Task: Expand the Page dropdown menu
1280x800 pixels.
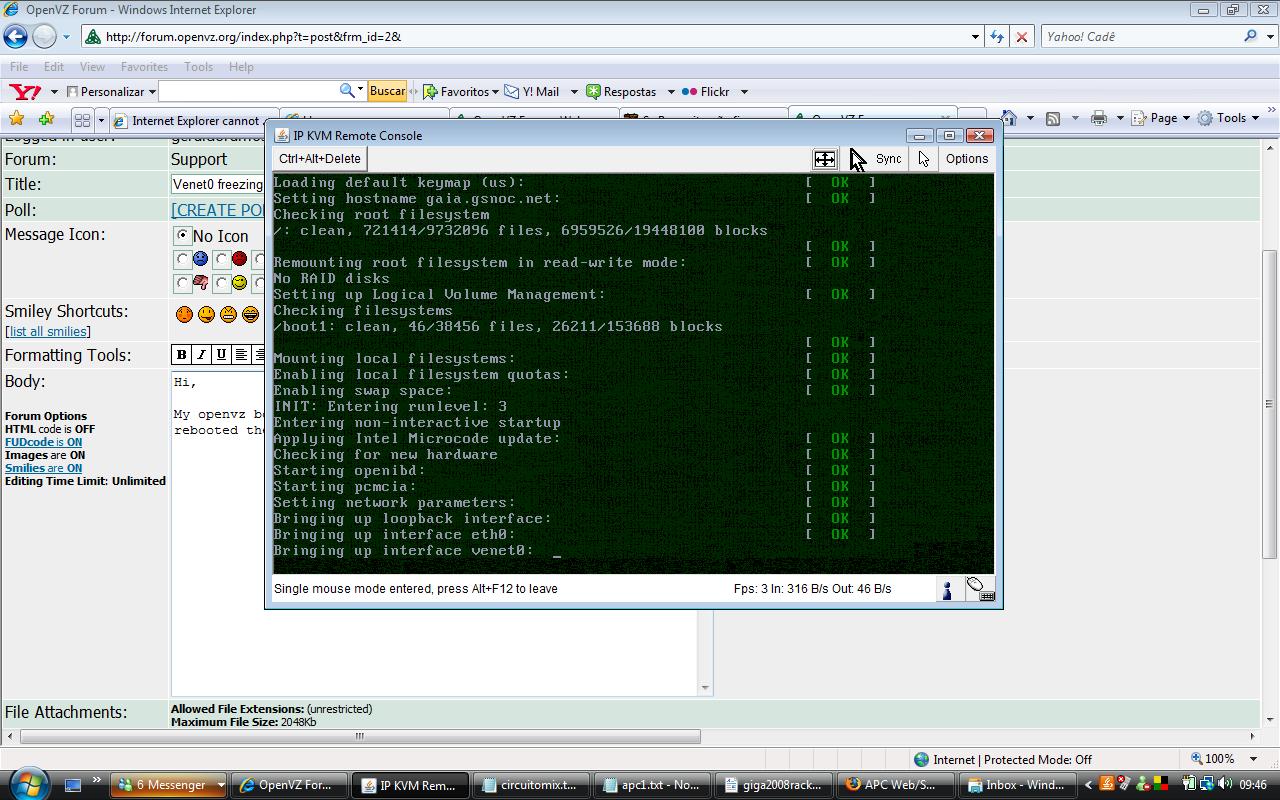Action: pyautogui.click(x=1169, y=118)
